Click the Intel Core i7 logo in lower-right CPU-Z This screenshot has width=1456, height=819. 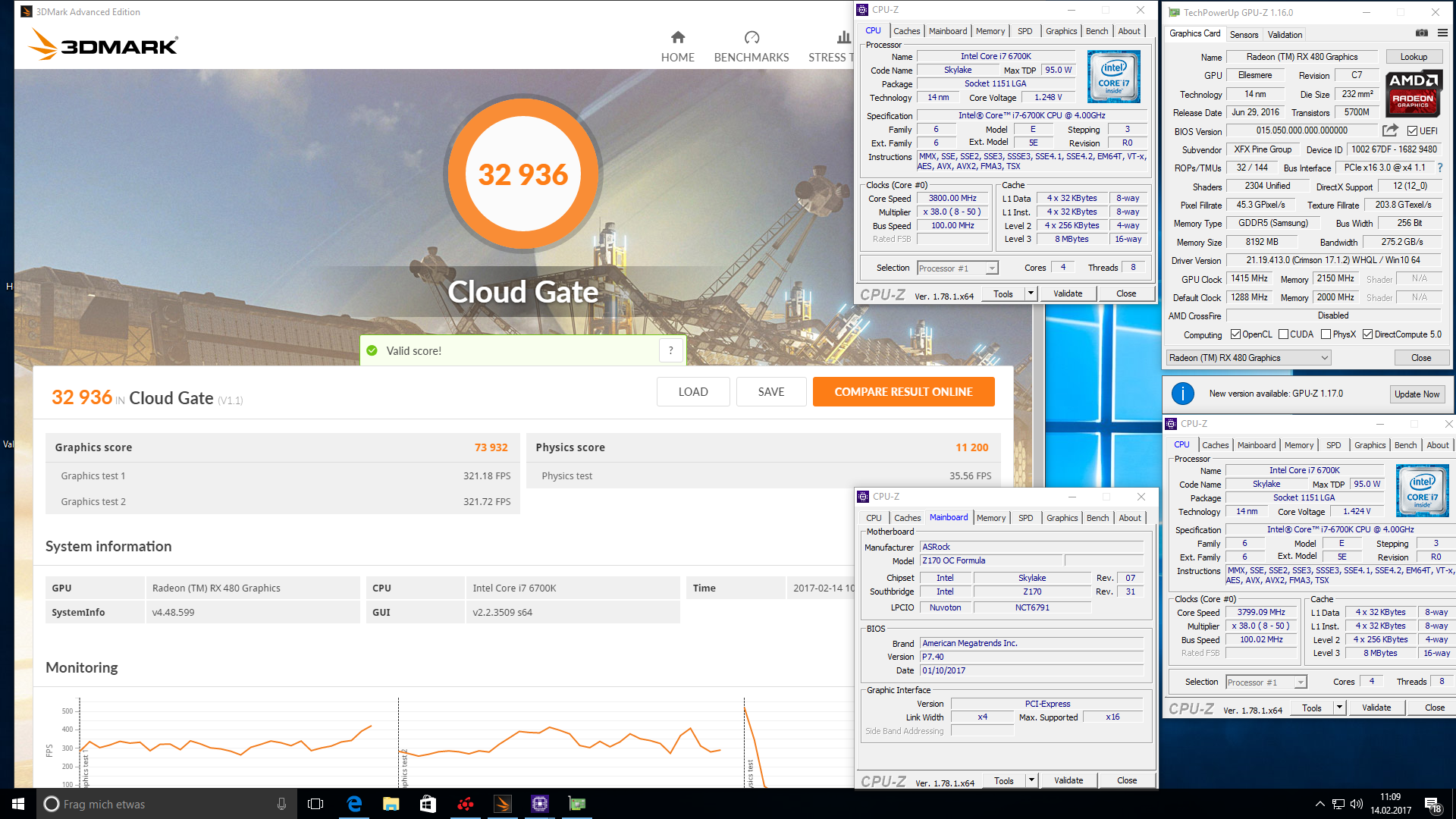(x=1422, y=491)
